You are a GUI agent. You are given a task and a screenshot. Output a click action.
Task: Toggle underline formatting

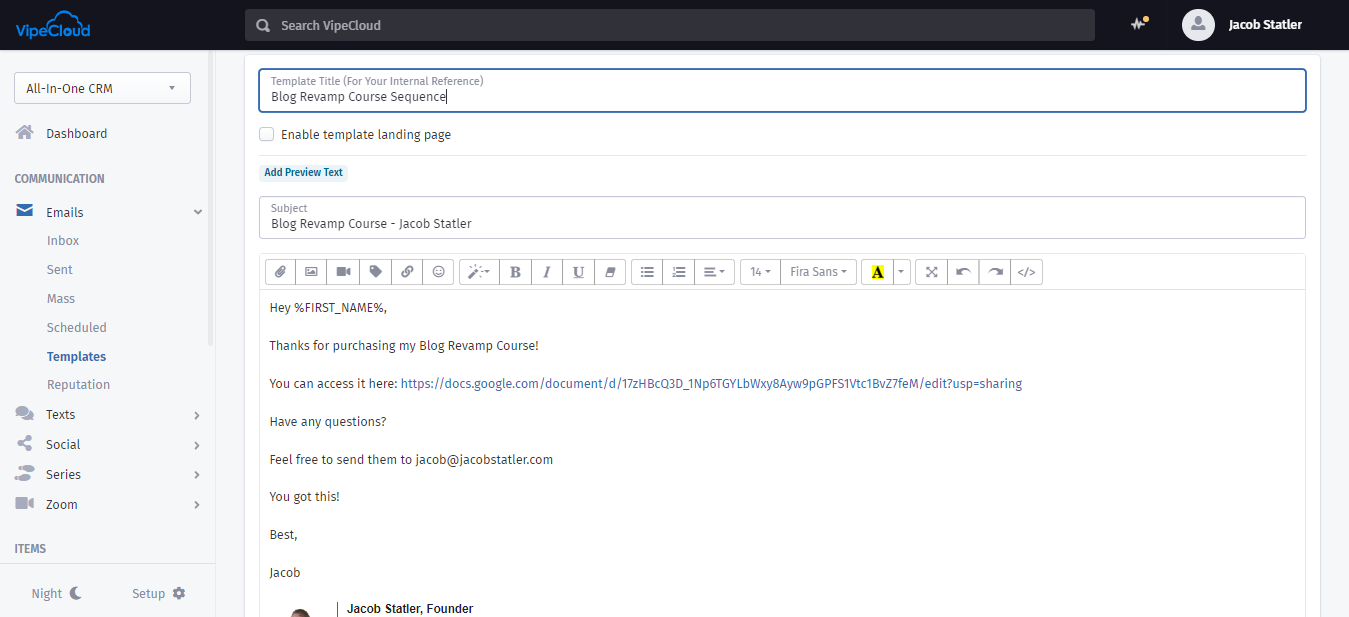[x=578, y=272]
